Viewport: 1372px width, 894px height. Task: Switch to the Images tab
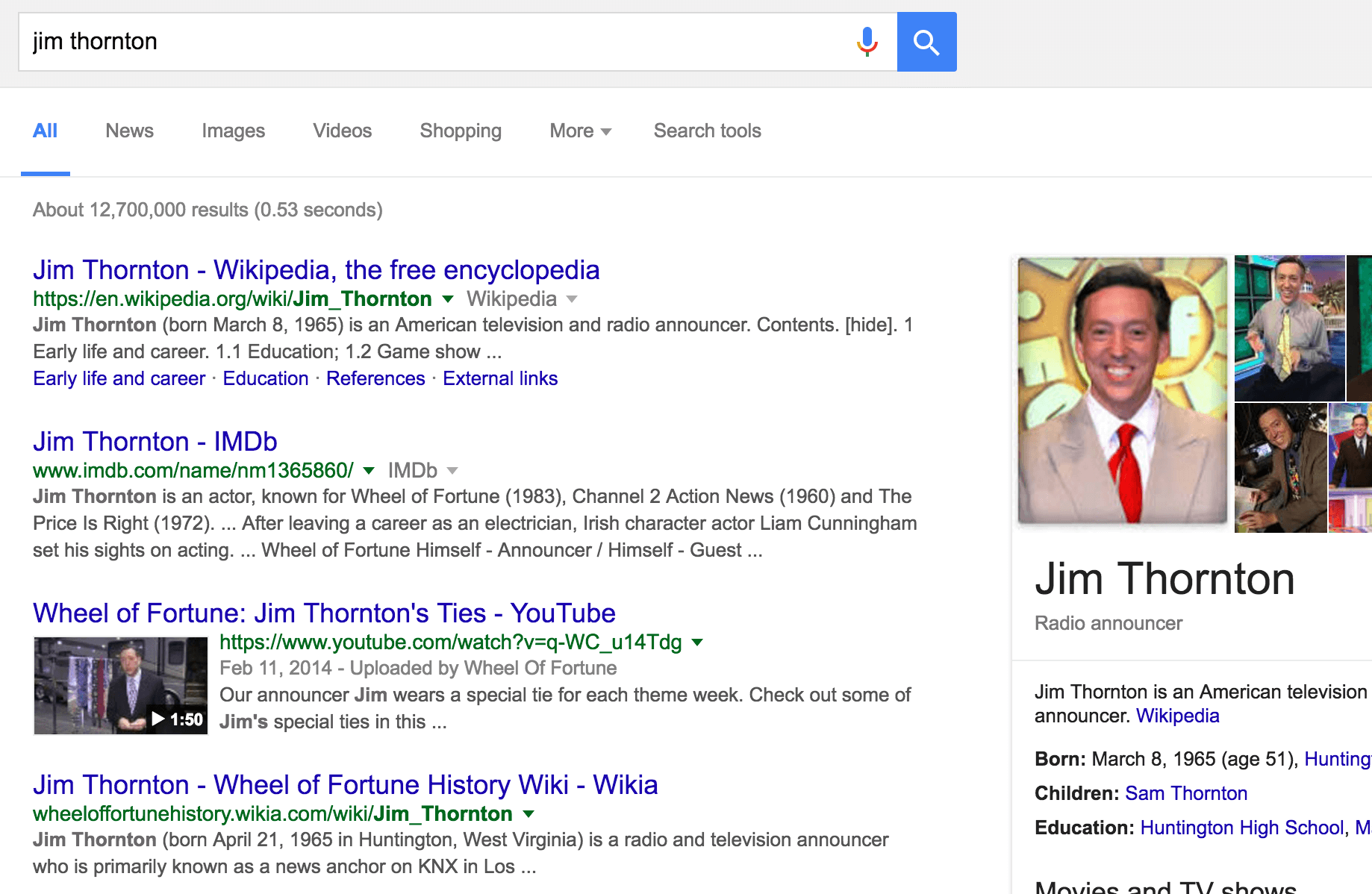(x=233, y=131)
